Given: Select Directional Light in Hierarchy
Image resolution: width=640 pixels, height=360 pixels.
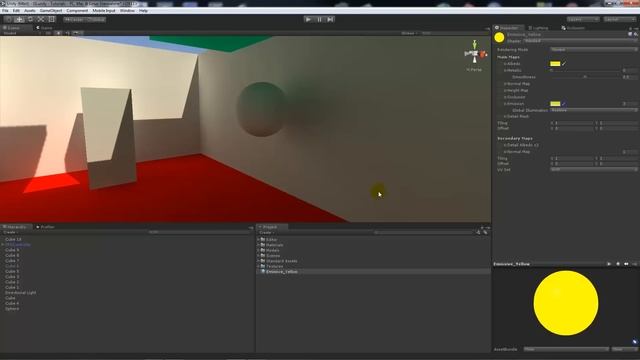Looking at the screenshot, I should point(20,293).
